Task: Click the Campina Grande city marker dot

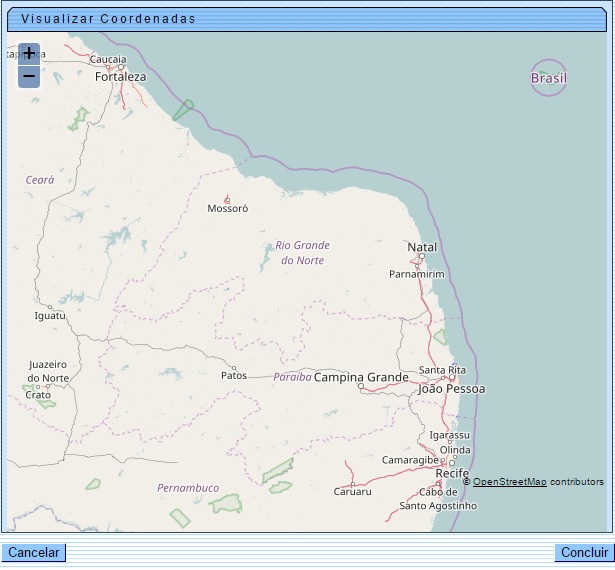Action: coord(361,387)
